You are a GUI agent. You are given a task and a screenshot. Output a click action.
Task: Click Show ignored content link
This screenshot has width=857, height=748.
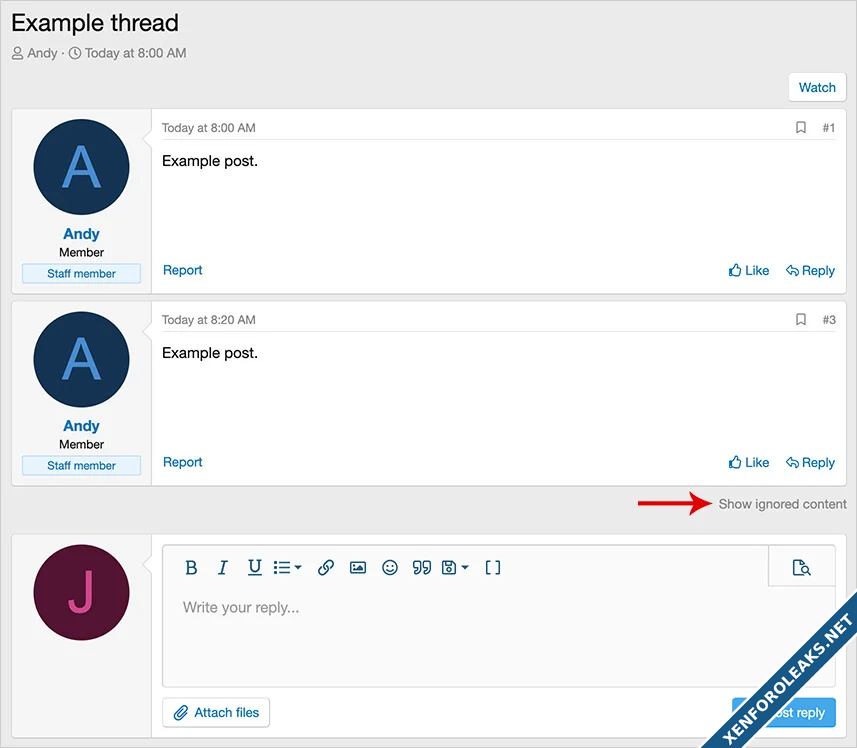(782, 504)
